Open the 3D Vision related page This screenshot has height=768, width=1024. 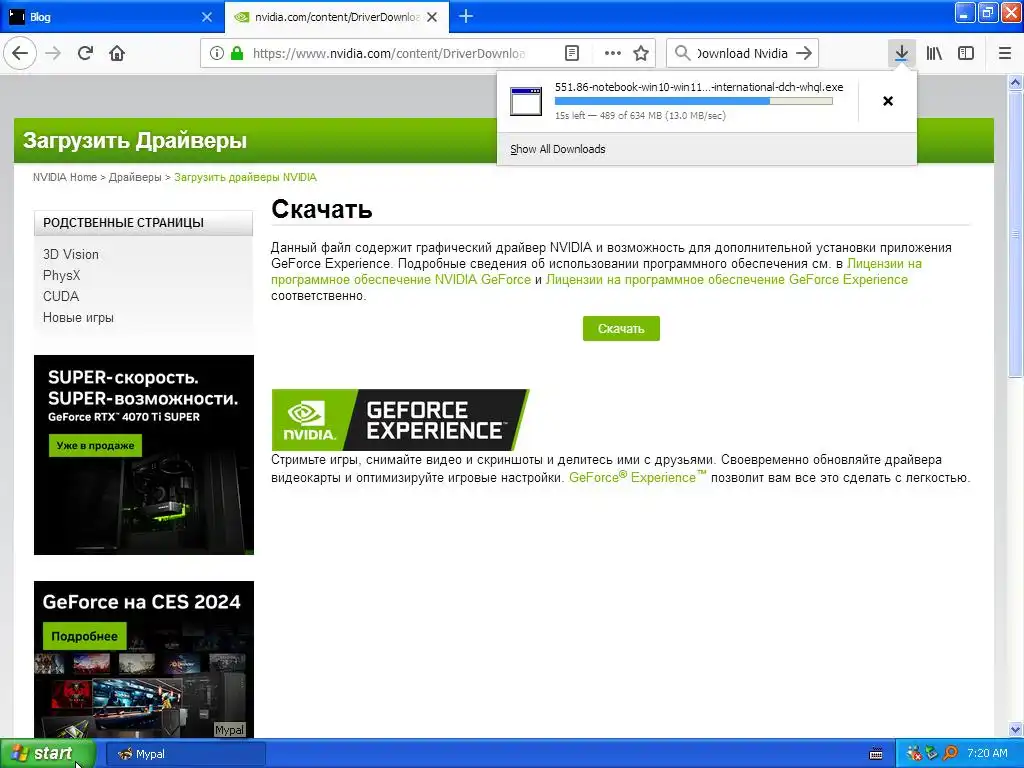pos(71,254)
